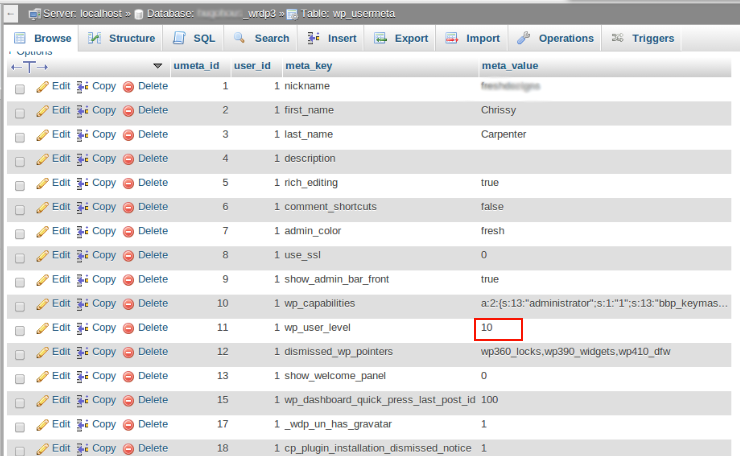The width and height of the screenshot is (740, 456).
Task: Click the Copy icon in first_name row
Action: pyautogui.click(x=83, y=111)
